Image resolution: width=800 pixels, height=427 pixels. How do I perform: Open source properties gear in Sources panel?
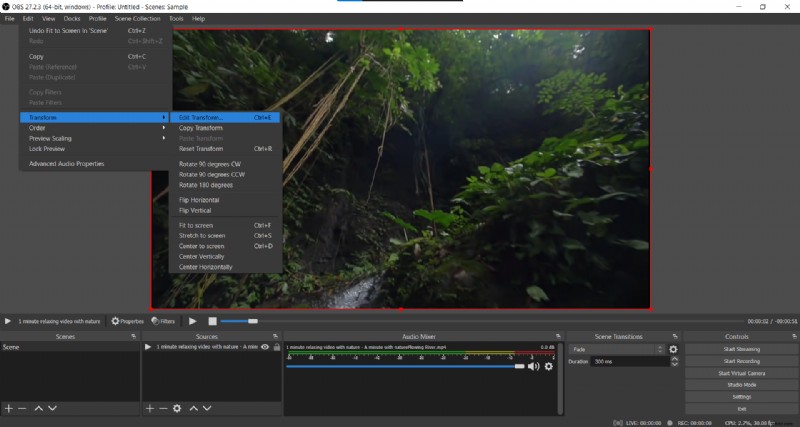click(177, 408)
